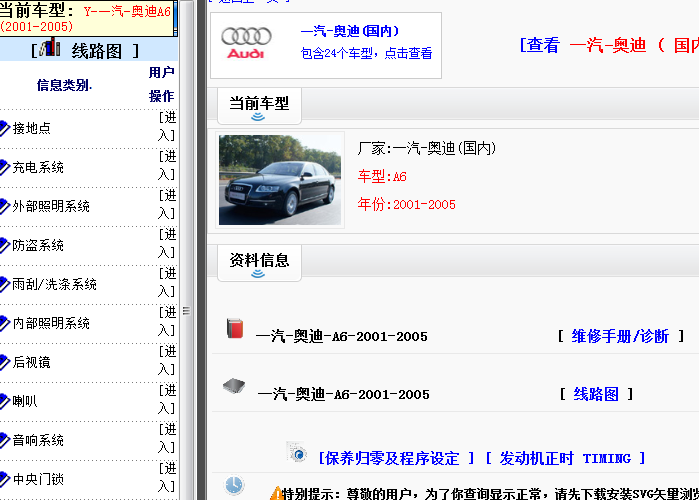This screenshot has height=500, width=699.
Task: Click the black Audi A6 car thumbnail
Action: click(280, 180)
